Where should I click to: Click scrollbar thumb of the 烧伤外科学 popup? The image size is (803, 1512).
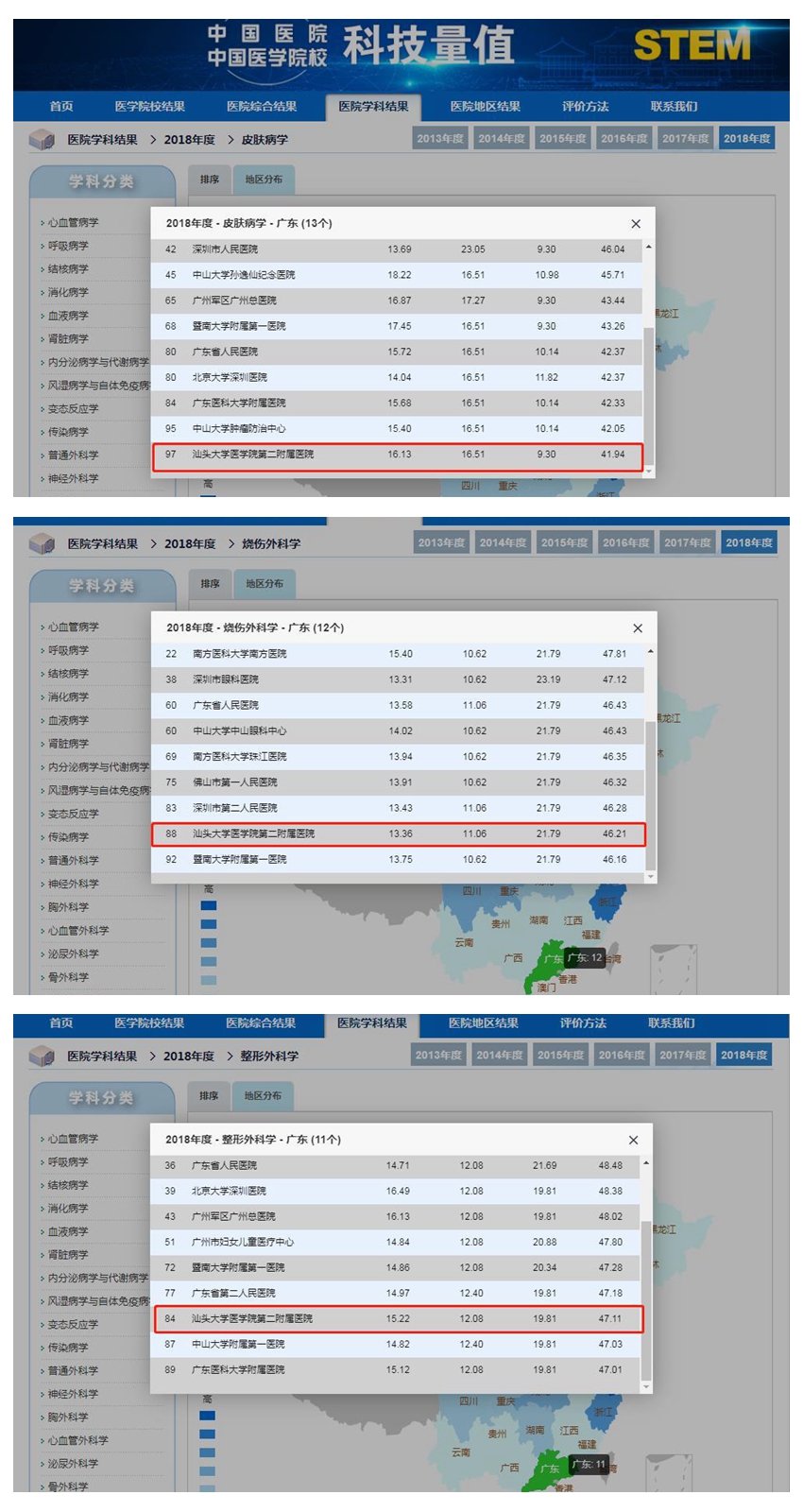[650, 795]
